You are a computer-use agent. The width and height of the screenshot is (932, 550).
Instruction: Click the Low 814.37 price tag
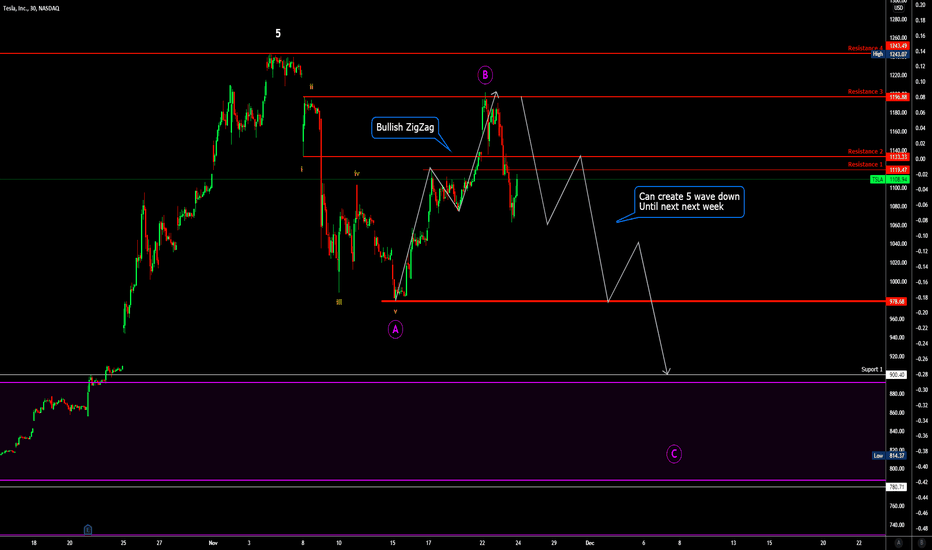click(x=889, y=456)
